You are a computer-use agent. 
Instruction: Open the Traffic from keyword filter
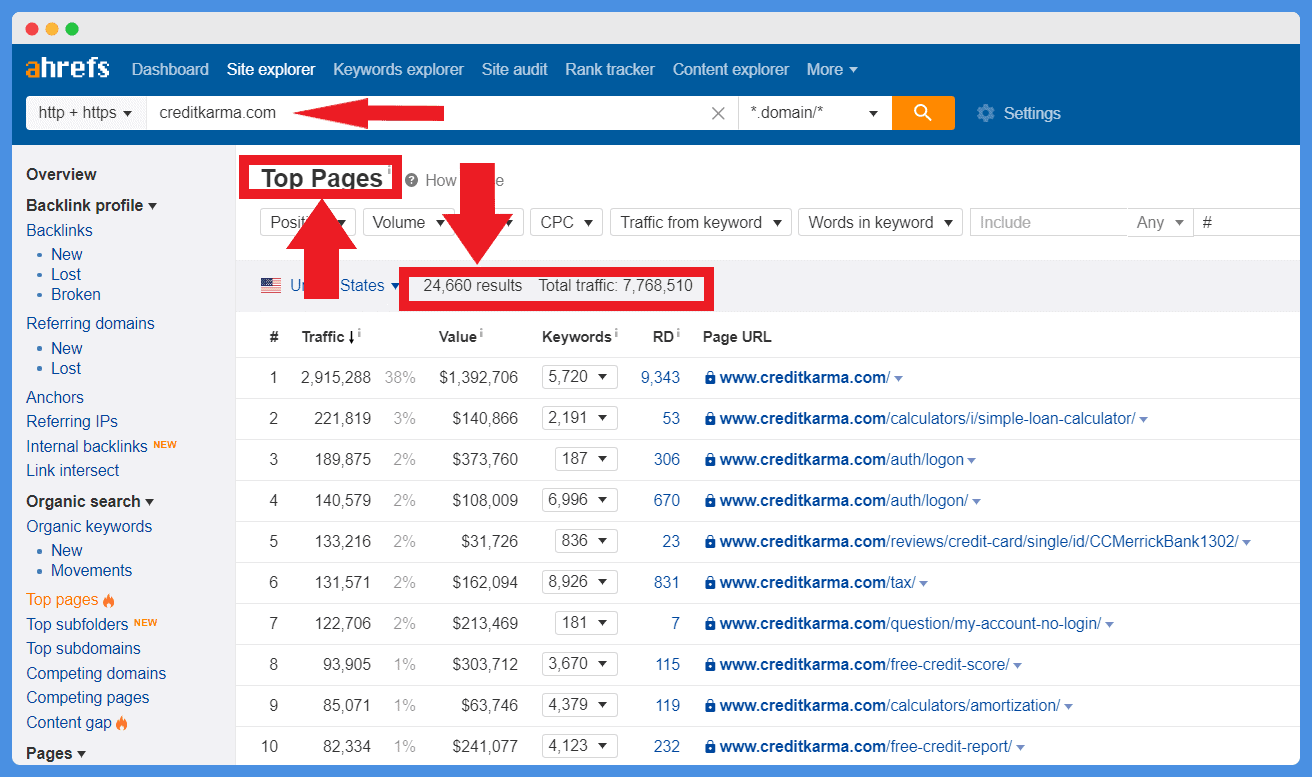pyautogui.click(x=700, y=222)
